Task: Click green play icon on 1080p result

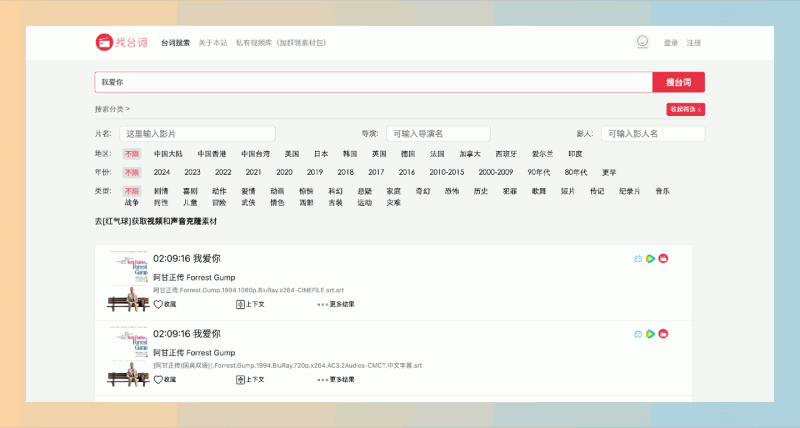Action: [x=651, y=259]
